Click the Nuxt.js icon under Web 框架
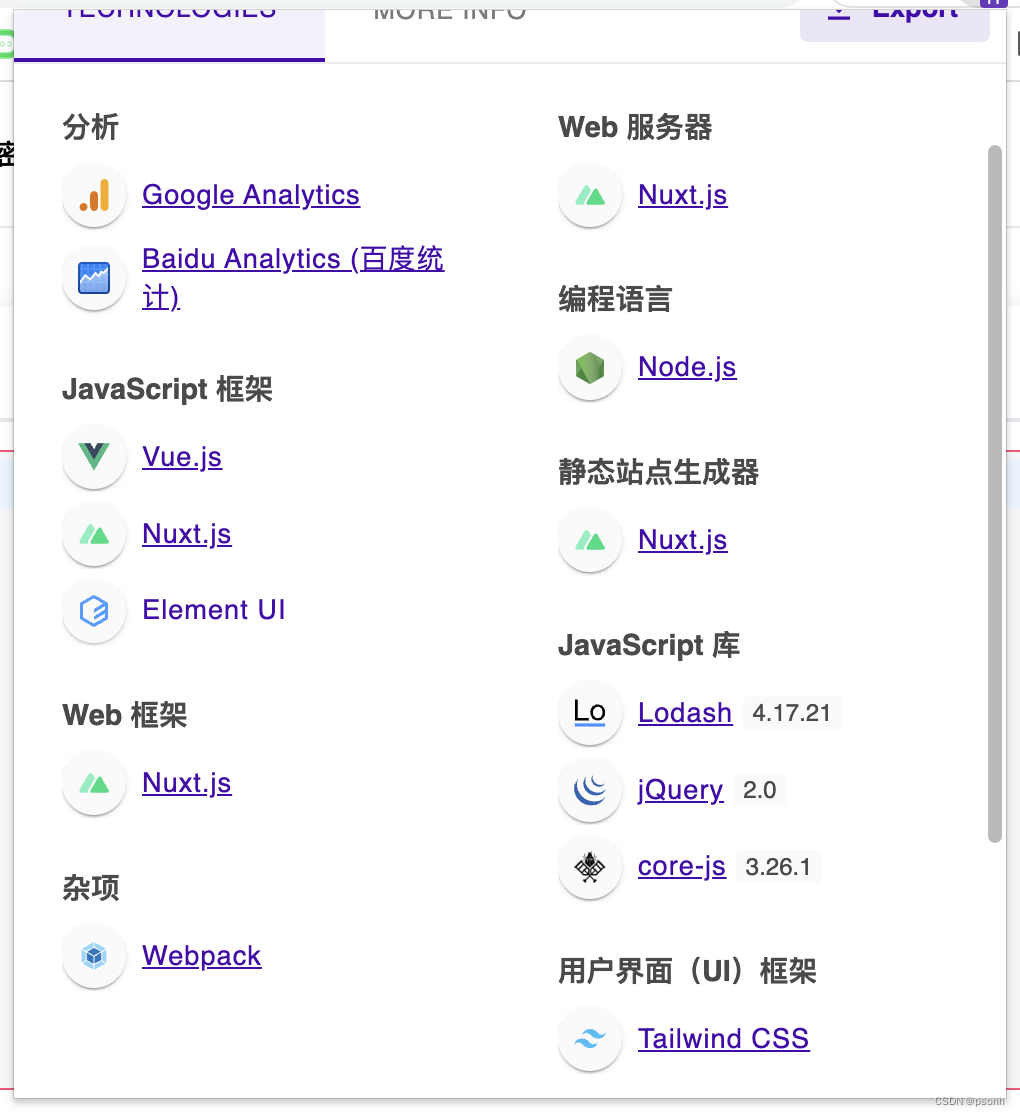Image resolution: width=1020 pixels, height=1116 pixels. [x=94, y=783]
